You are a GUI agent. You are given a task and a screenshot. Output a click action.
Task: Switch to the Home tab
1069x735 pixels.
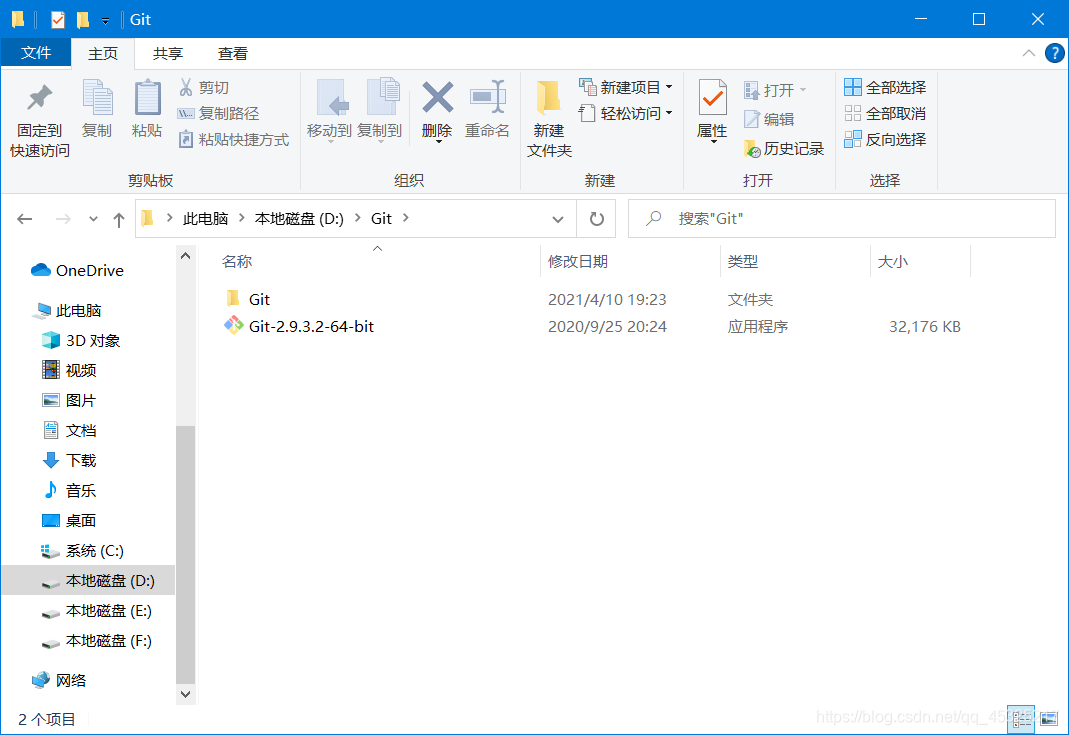click(x=103, y=54)
